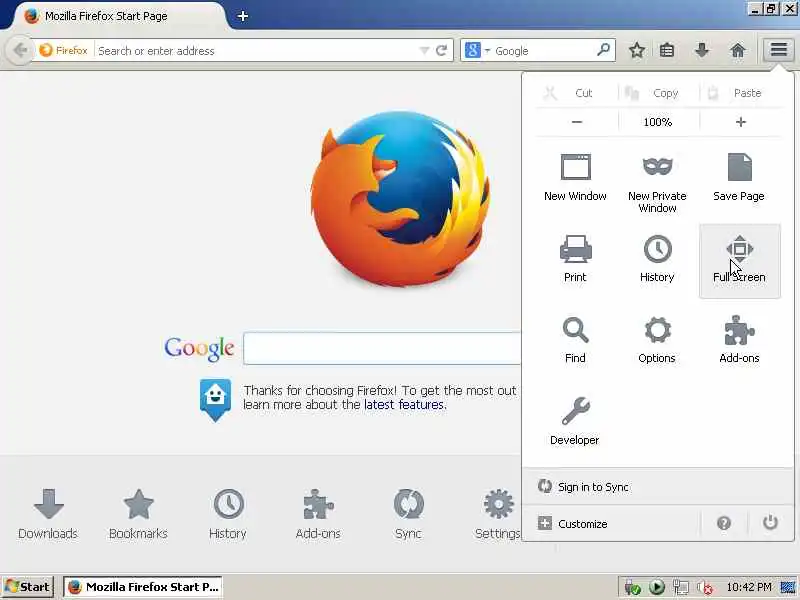This screenshot has width=800, height=600.
Task: Click the back arrow button
Action: pos(20,51)
